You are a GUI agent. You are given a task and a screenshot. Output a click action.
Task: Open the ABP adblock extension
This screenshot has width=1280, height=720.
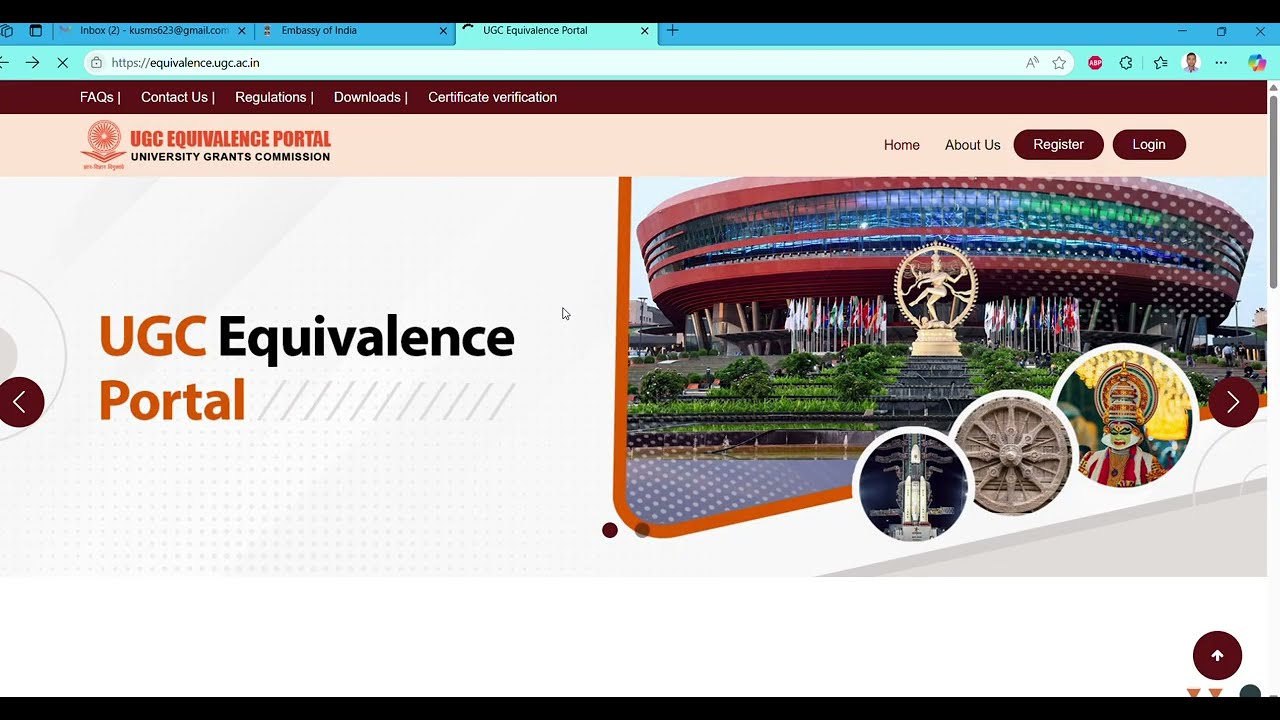[x=1095, y=62]
